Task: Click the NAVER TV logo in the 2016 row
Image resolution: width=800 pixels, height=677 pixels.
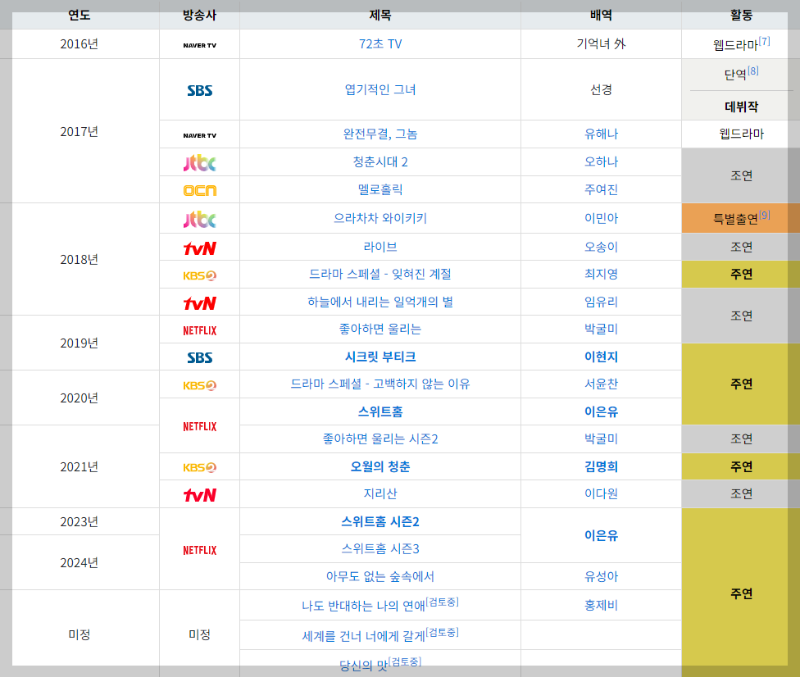Action: [x=199, y=45]
